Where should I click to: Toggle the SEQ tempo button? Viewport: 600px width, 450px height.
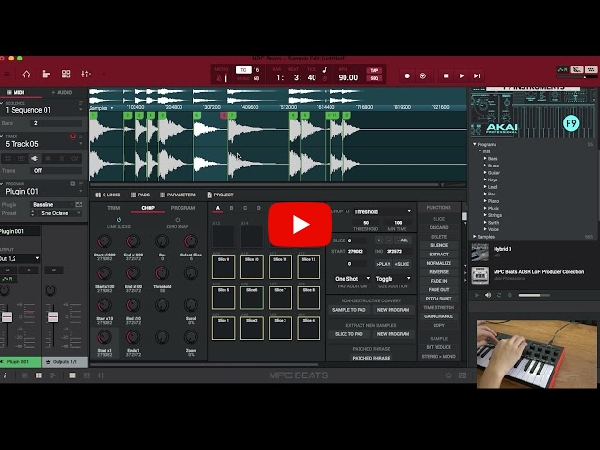pyautogui.click(x=374, y=78)
